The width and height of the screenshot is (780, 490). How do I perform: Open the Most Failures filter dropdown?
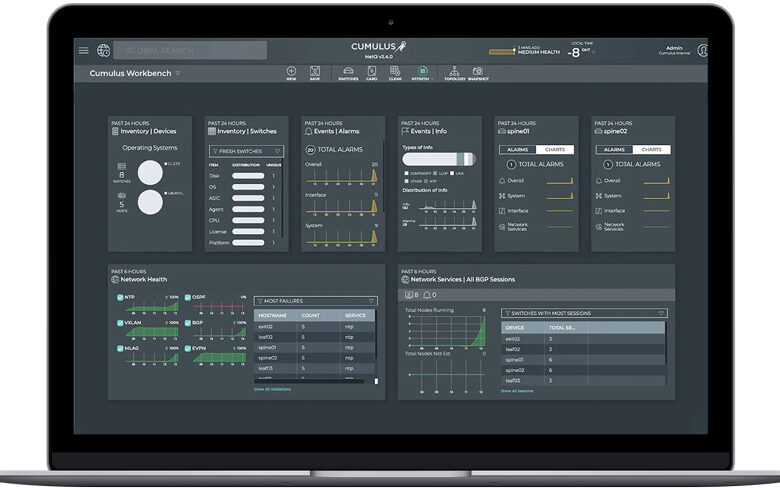tap(316, 301)
